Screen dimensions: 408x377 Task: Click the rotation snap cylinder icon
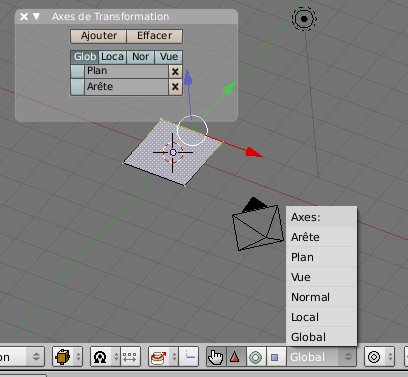159,357
